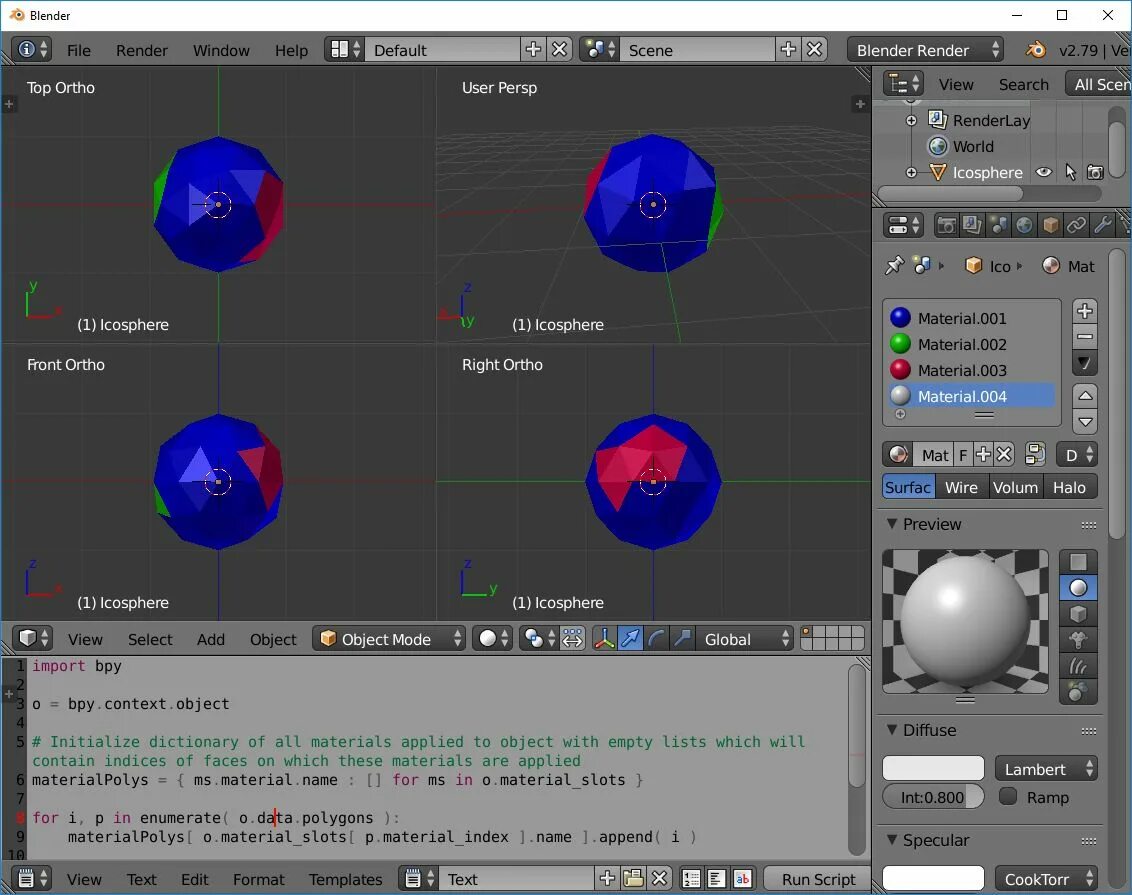Move material slot down in the list
This screenshot has height=895, width=1132.
coord(1084,422)
